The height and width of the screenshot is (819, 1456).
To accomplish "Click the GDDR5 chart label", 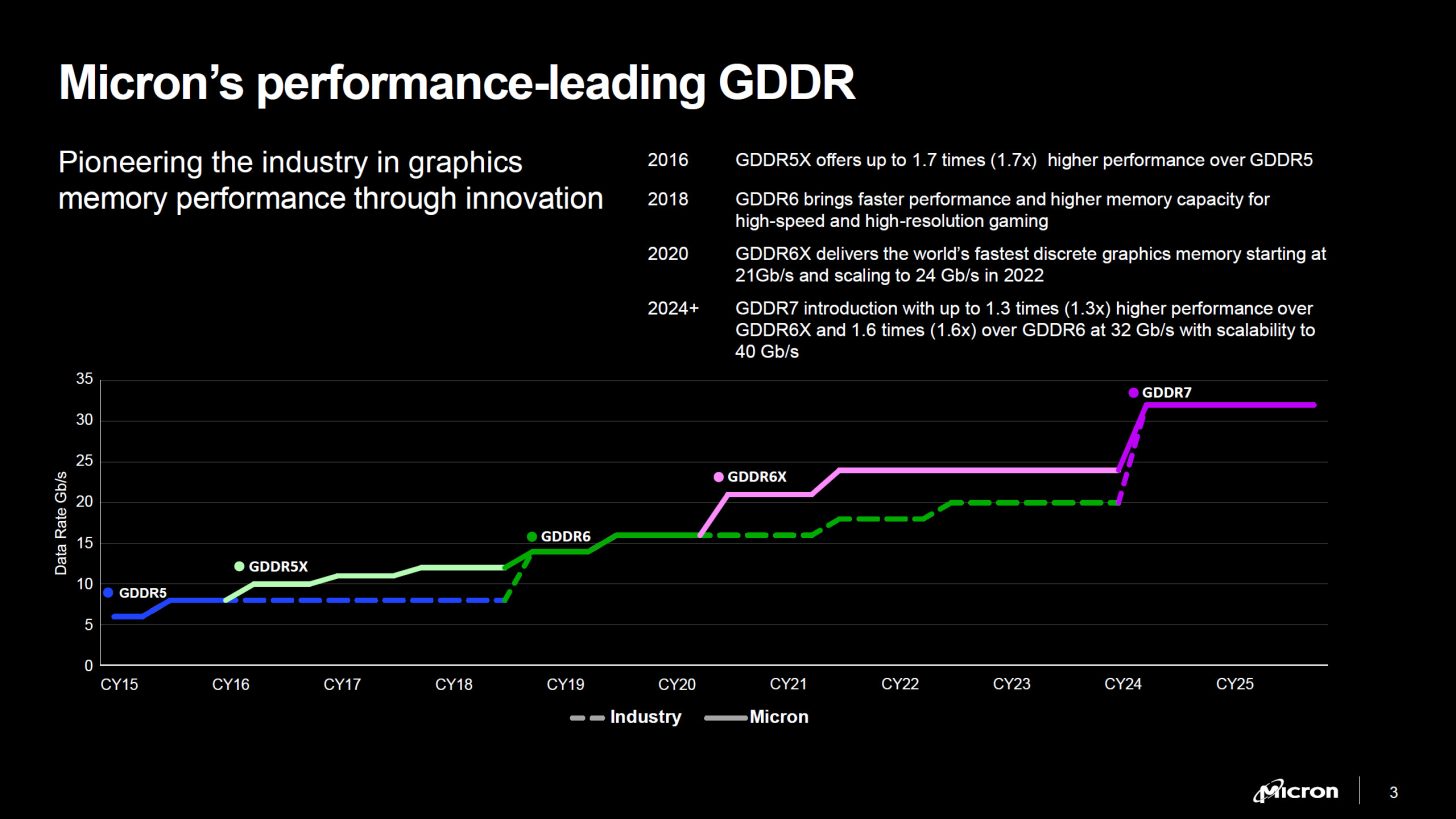I will pos(143,593).
